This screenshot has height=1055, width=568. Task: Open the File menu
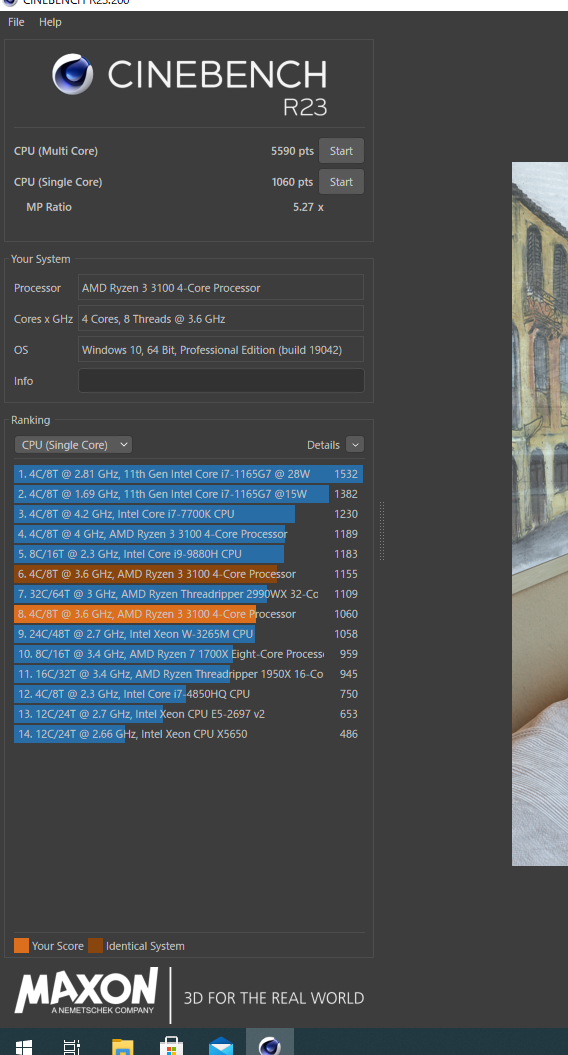pyautogui.click(x=16, y=22)
